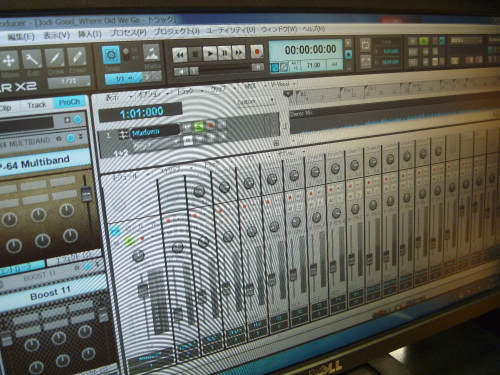This screenshot has width=500, height=375.
Task: Expand the Custom track control dropdown
Action: (x=255, y=101)
